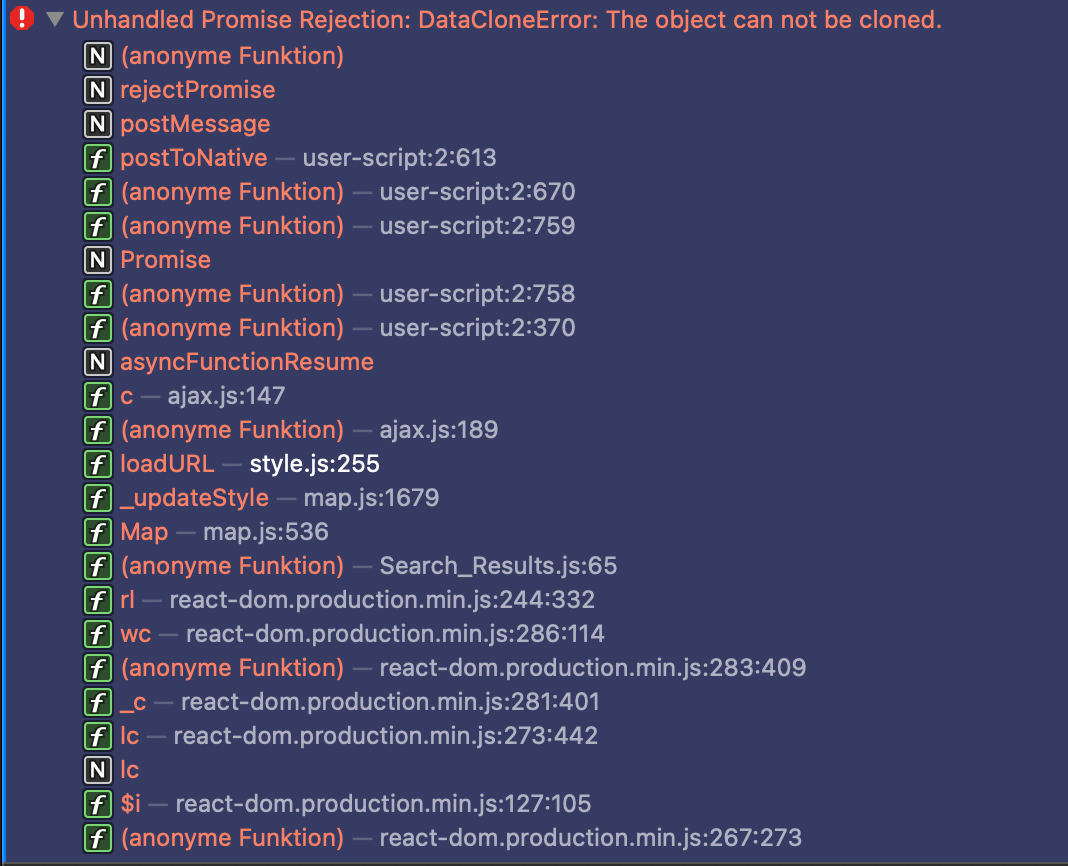
Task: Select the loadURL function name
Action: tap(167, 464)
